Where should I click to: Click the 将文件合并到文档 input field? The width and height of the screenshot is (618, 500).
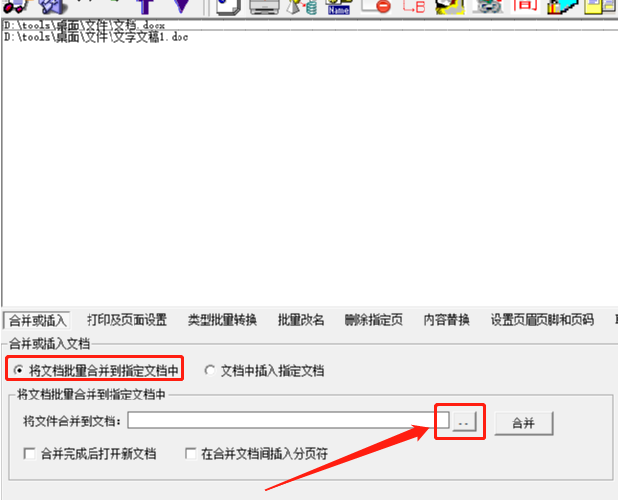point(288,420)
